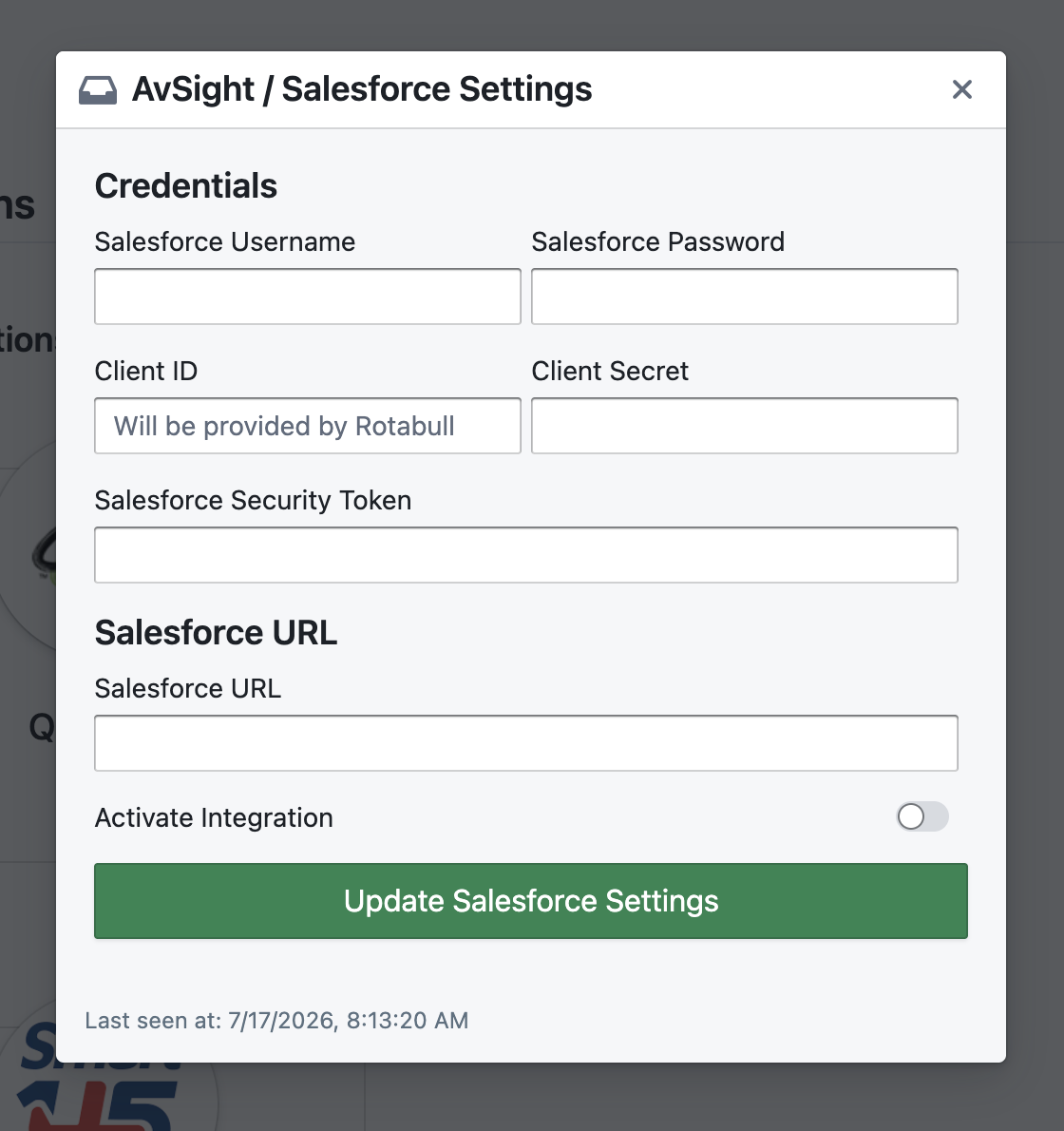This screenshot has height=1131, width=1064.
Task: Click the Credentials section heading
Action: tap(186, 185)
